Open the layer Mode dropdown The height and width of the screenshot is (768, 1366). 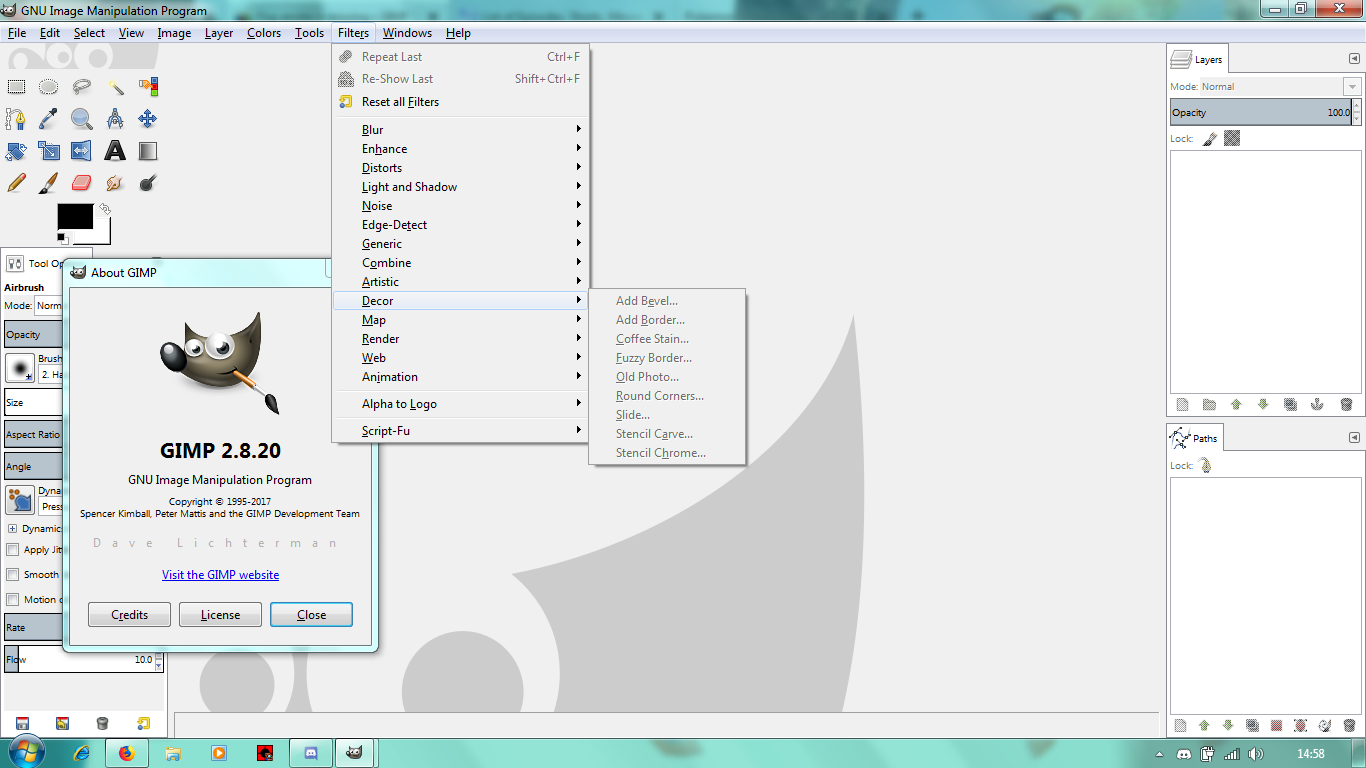(1280, 87)
